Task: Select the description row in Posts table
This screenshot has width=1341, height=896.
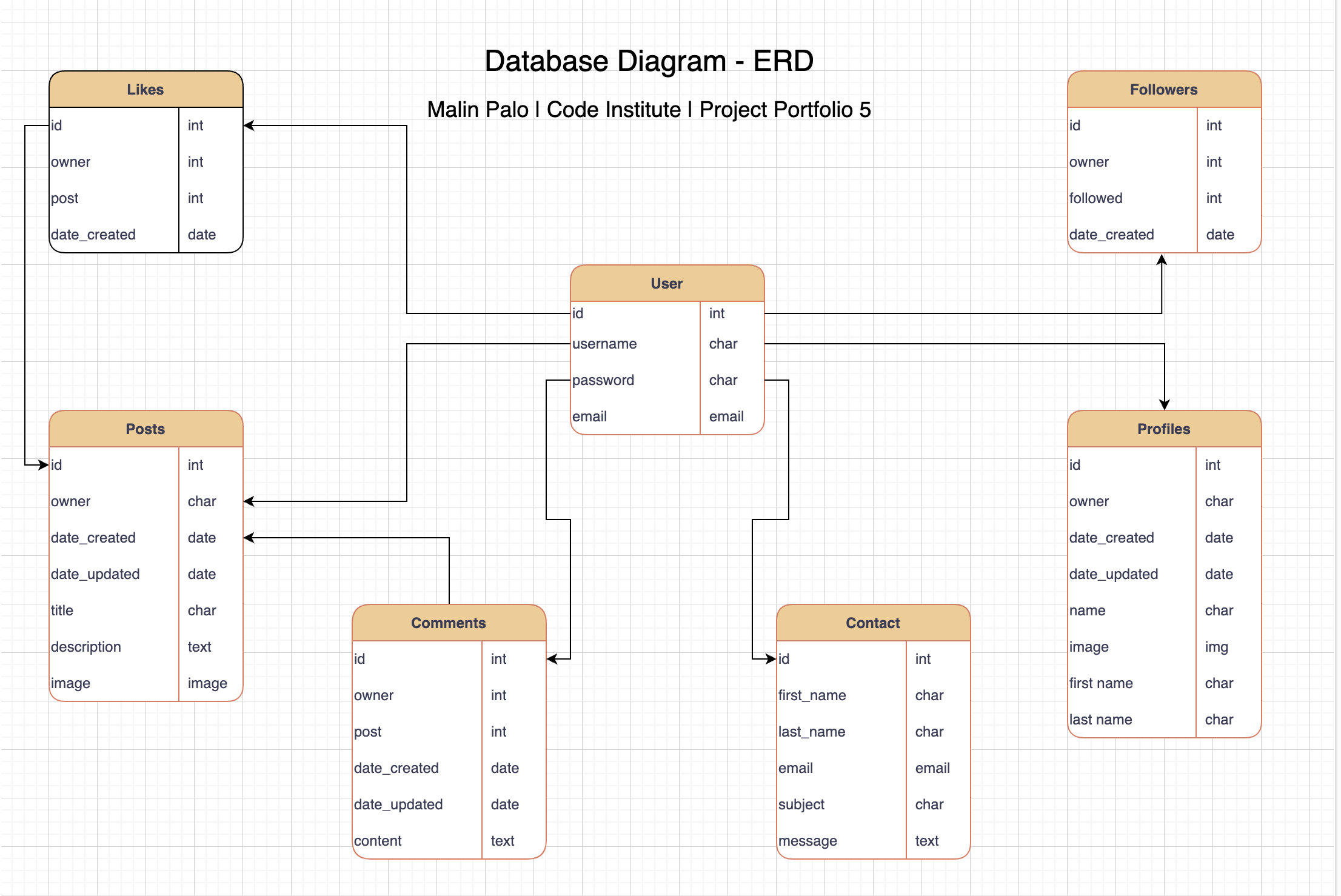Action: click(x=86, y=646)
